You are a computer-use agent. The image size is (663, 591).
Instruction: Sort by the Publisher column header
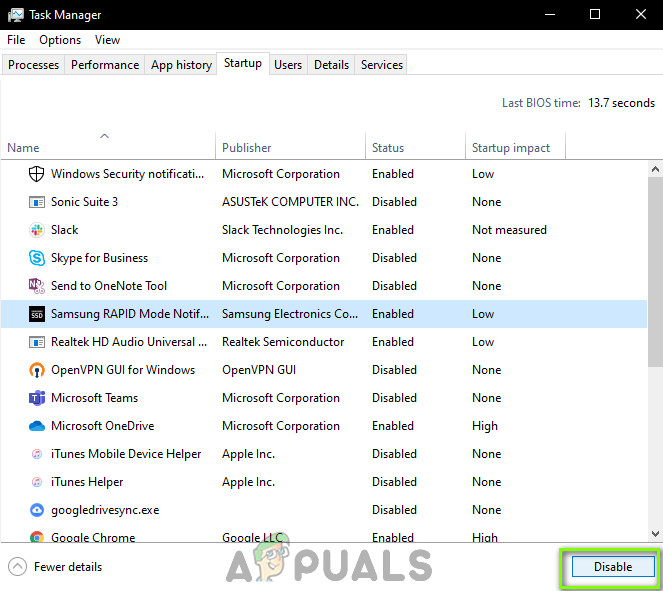click(x=290, y=146)
